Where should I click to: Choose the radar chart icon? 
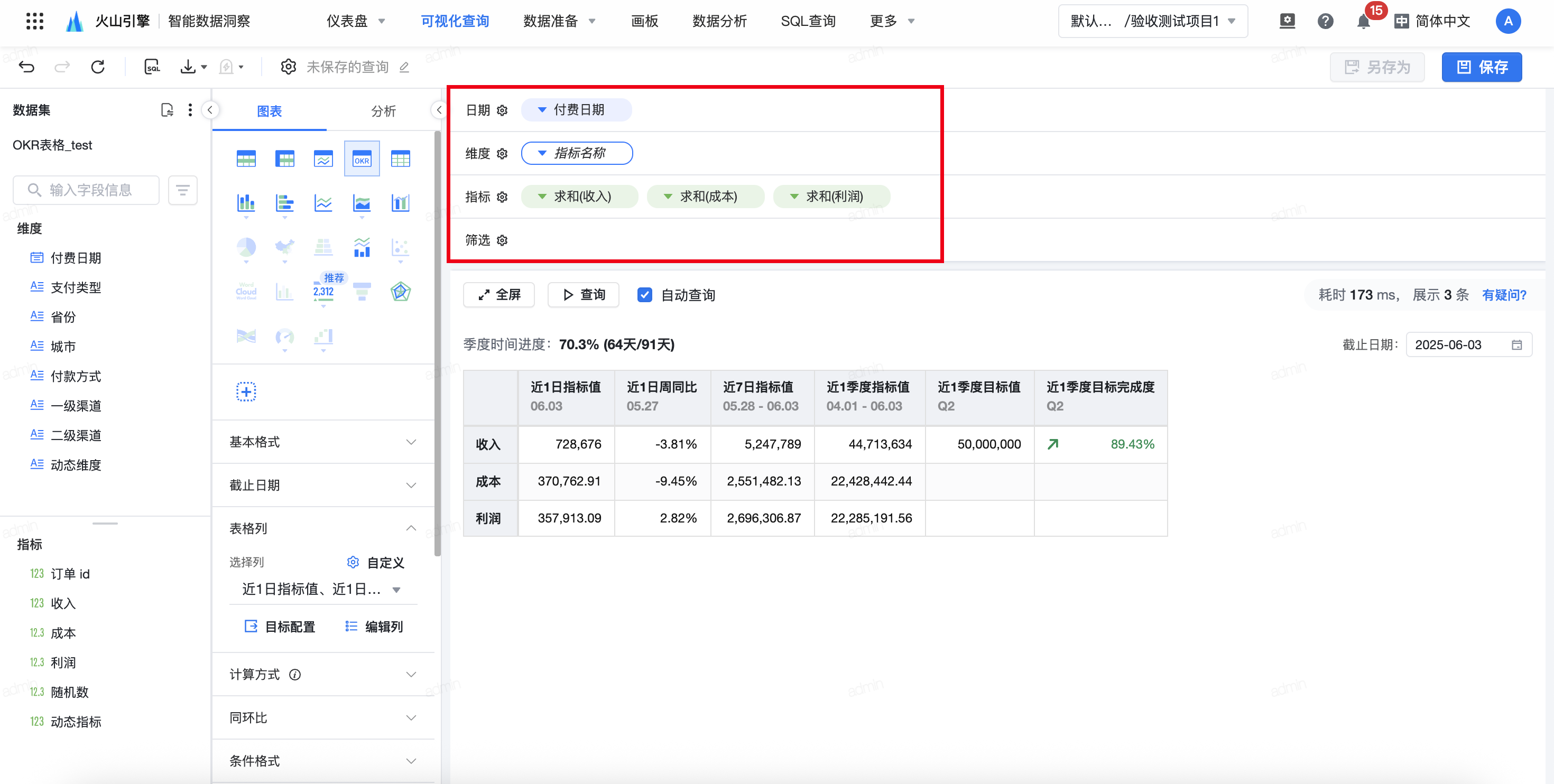401,292
